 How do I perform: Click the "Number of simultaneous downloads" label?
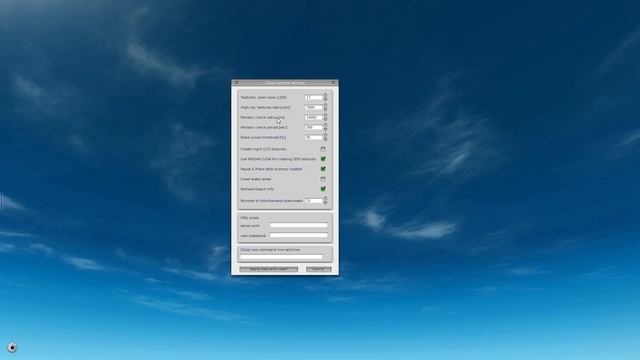point(271,201)
